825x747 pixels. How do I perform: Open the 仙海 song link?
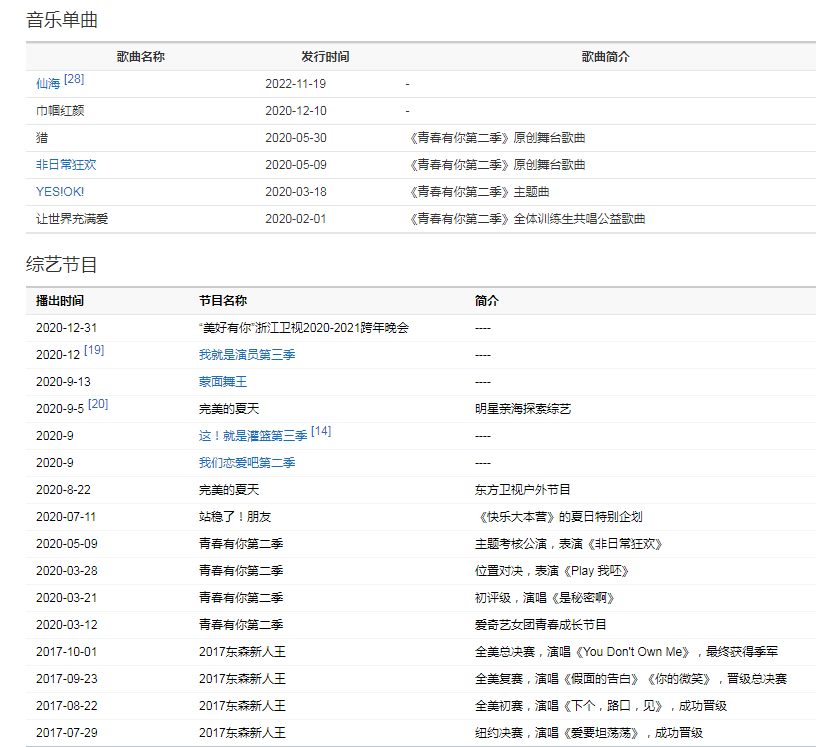(x=48, y=84)
